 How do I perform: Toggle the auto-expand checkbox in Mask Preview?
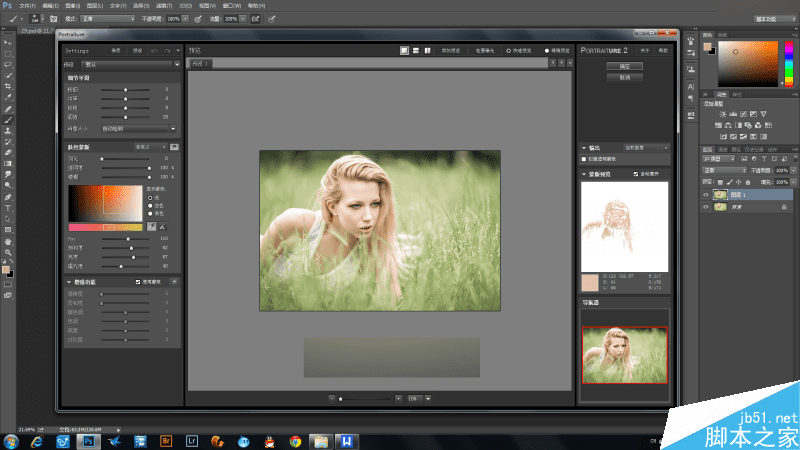tap(636, 174)
